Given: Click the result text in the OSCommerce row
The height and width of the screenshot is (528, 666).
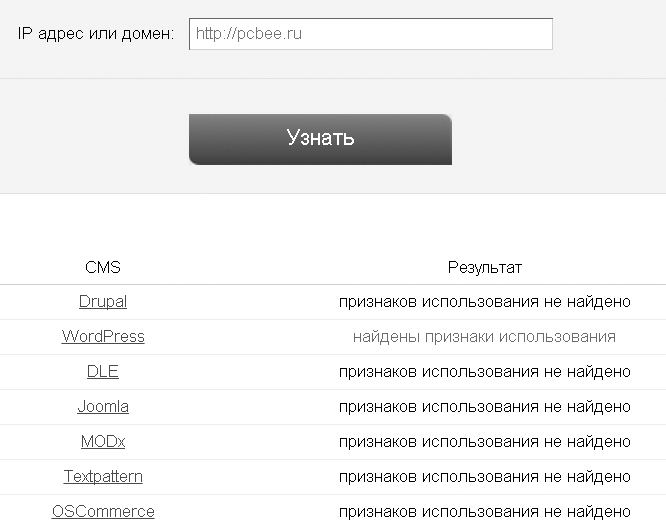Looking at the screenshot, I should pyautogui.click(x=484, y=512).
